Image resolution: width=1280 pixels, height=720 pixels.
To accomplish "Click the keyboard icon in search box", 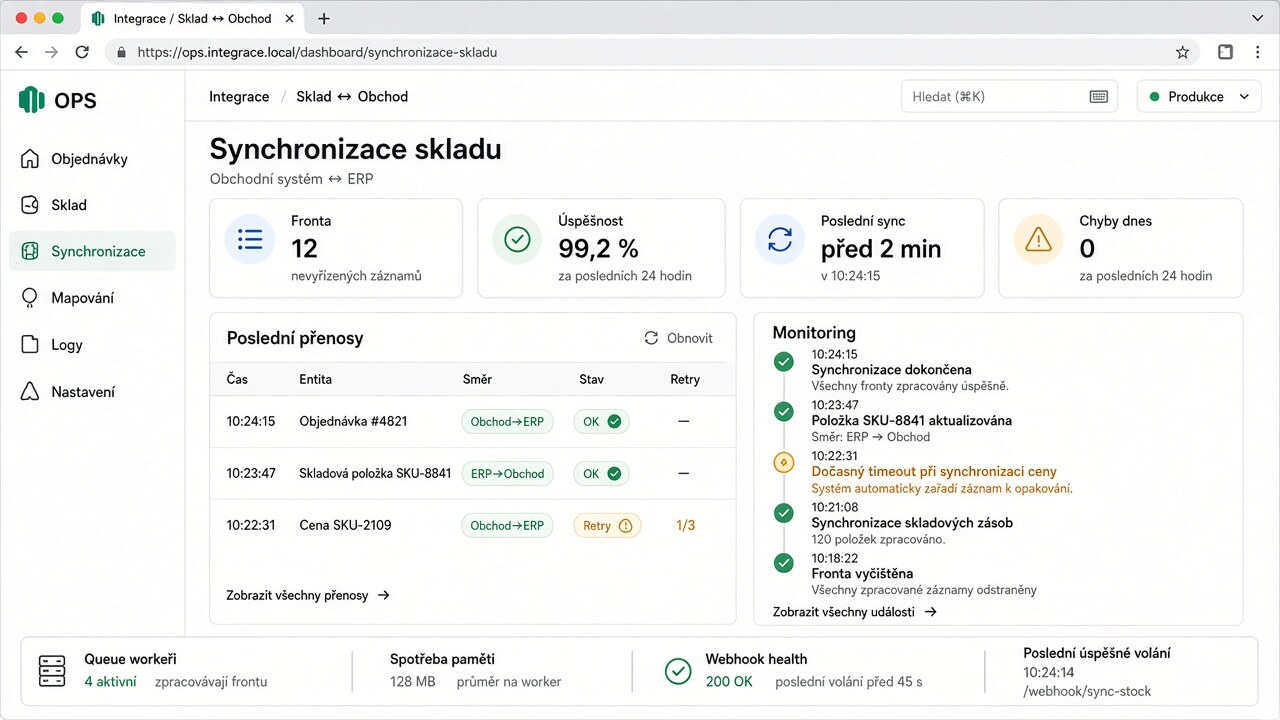I will tap(1098, 97).
